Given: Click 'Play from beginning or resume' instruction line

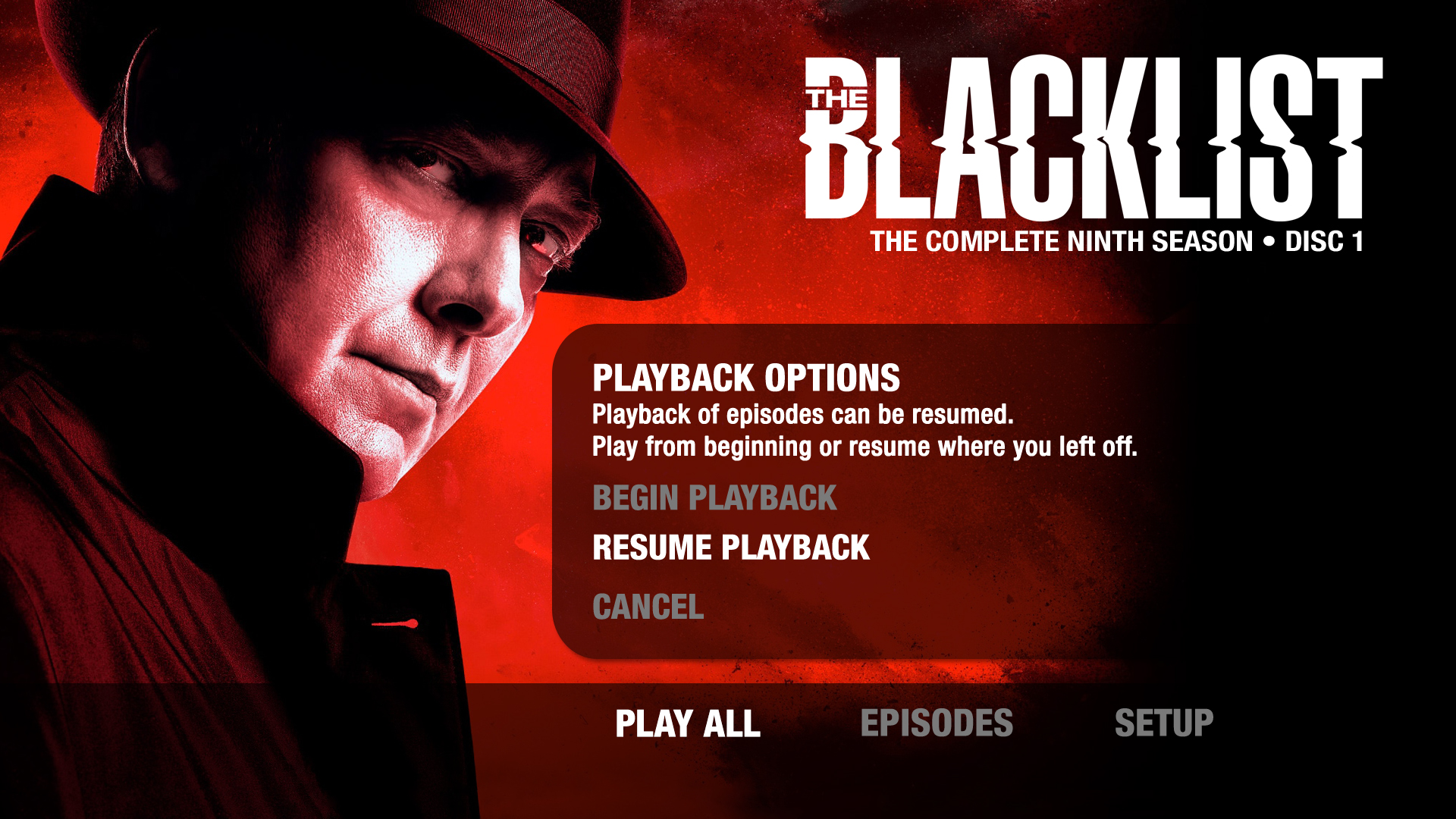Looking at the screenshot, I should [x=864, y=447].
